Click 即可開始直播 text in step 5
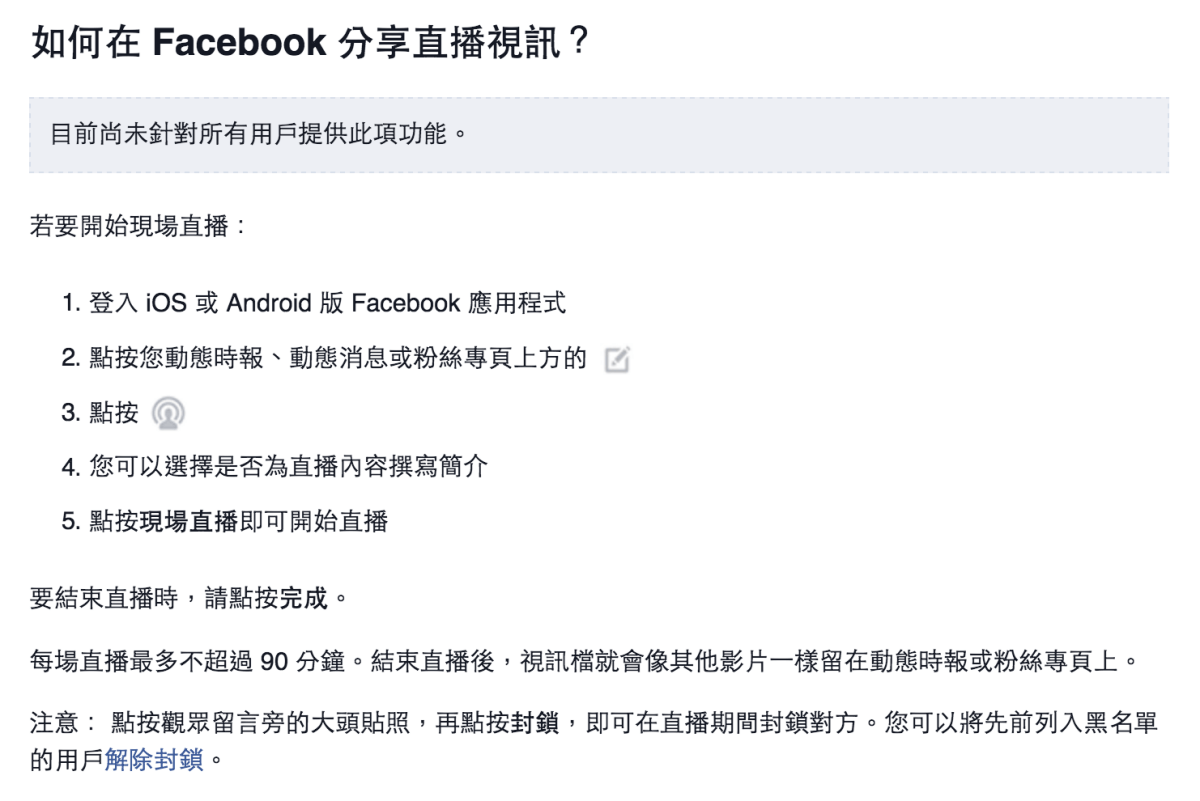The image size is (1200, 801). [x=313, y=521]
